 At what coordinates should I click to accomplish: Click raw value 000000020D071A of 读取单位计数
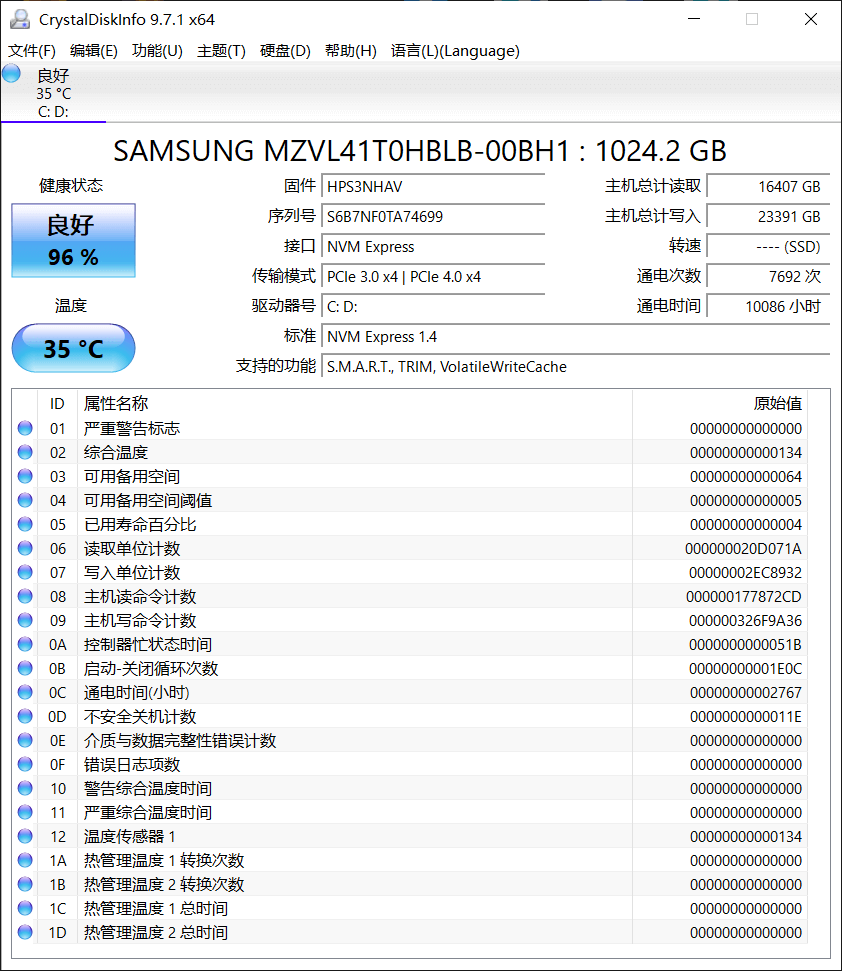click(x=744, y=549)
